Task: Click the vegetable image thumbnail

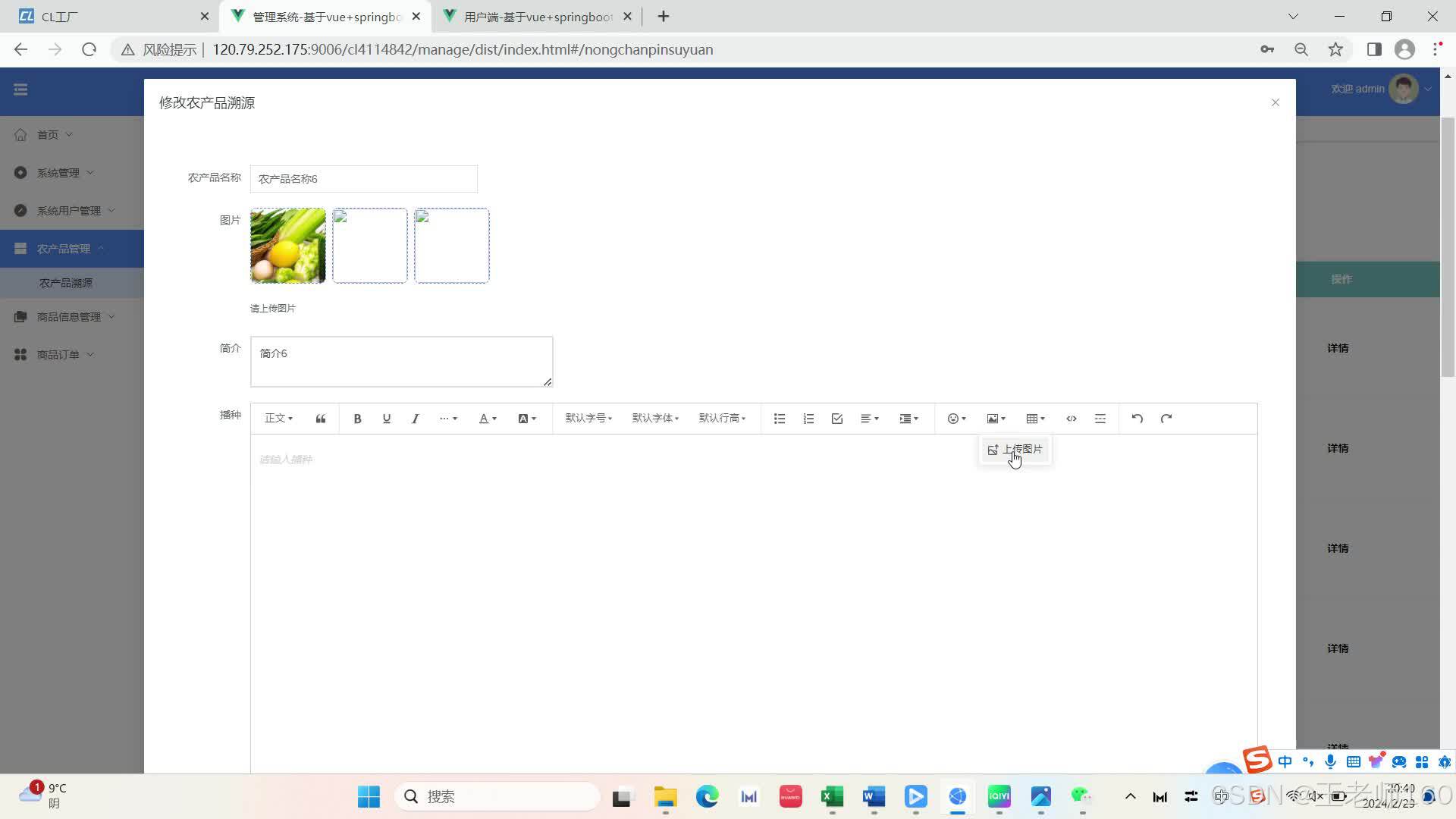Action: (288, 246)
